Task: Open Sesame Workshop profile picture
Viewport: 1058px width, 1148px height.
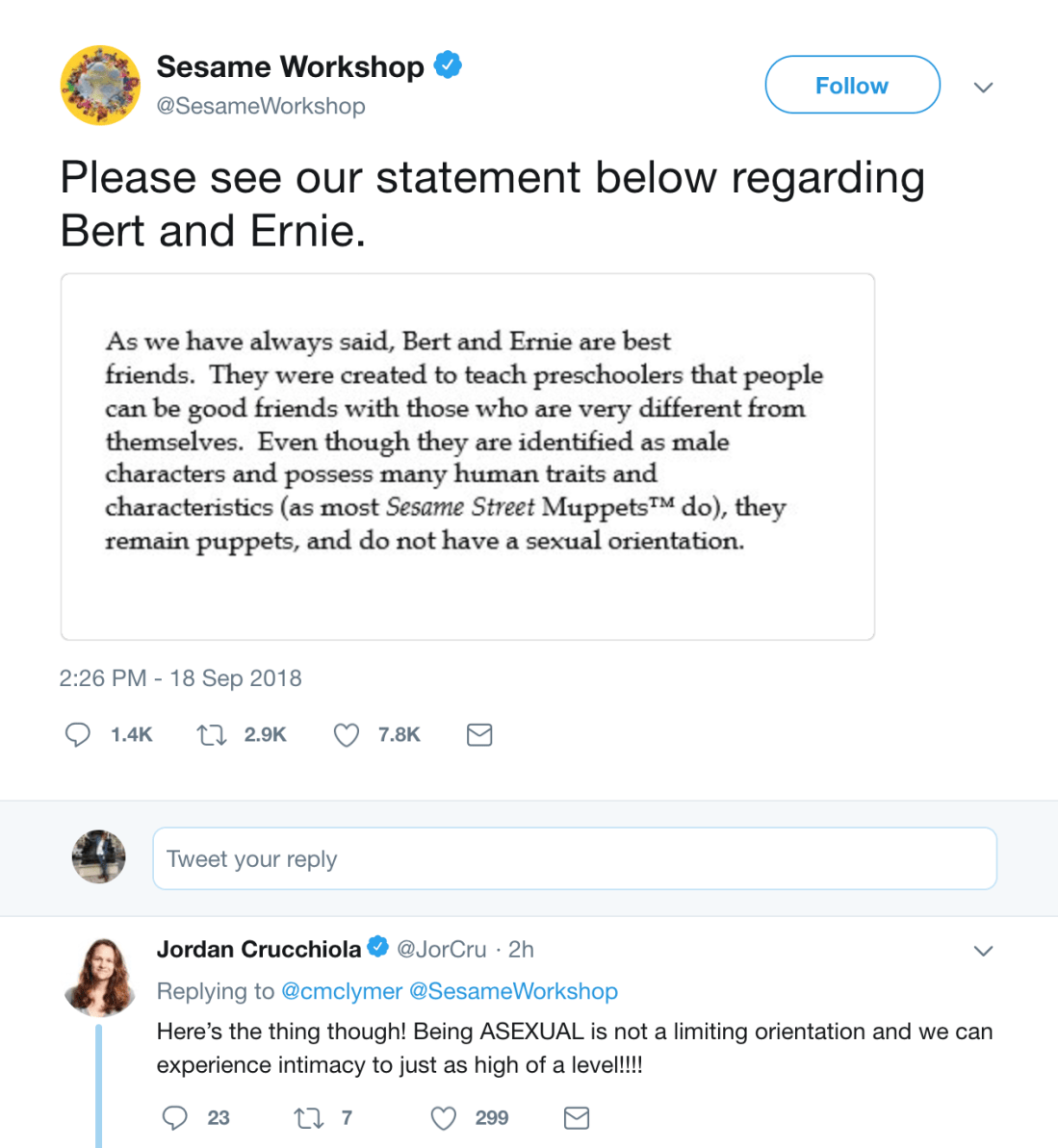Action: (x=100, y=85)
